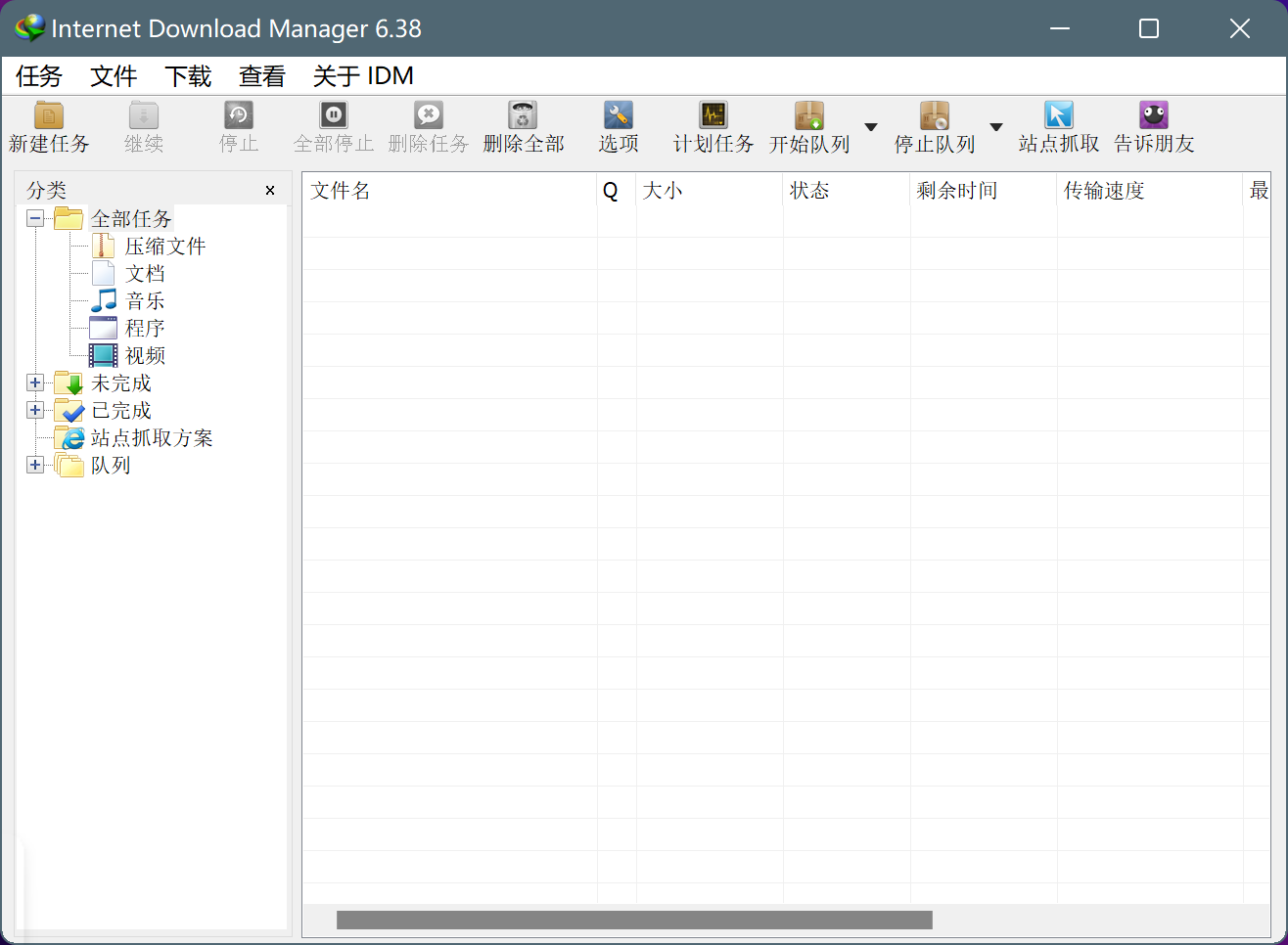Screen dimensions: 1288x945
Task: Open the 关于 IDM menu
Action: click(x=363, y=76)
